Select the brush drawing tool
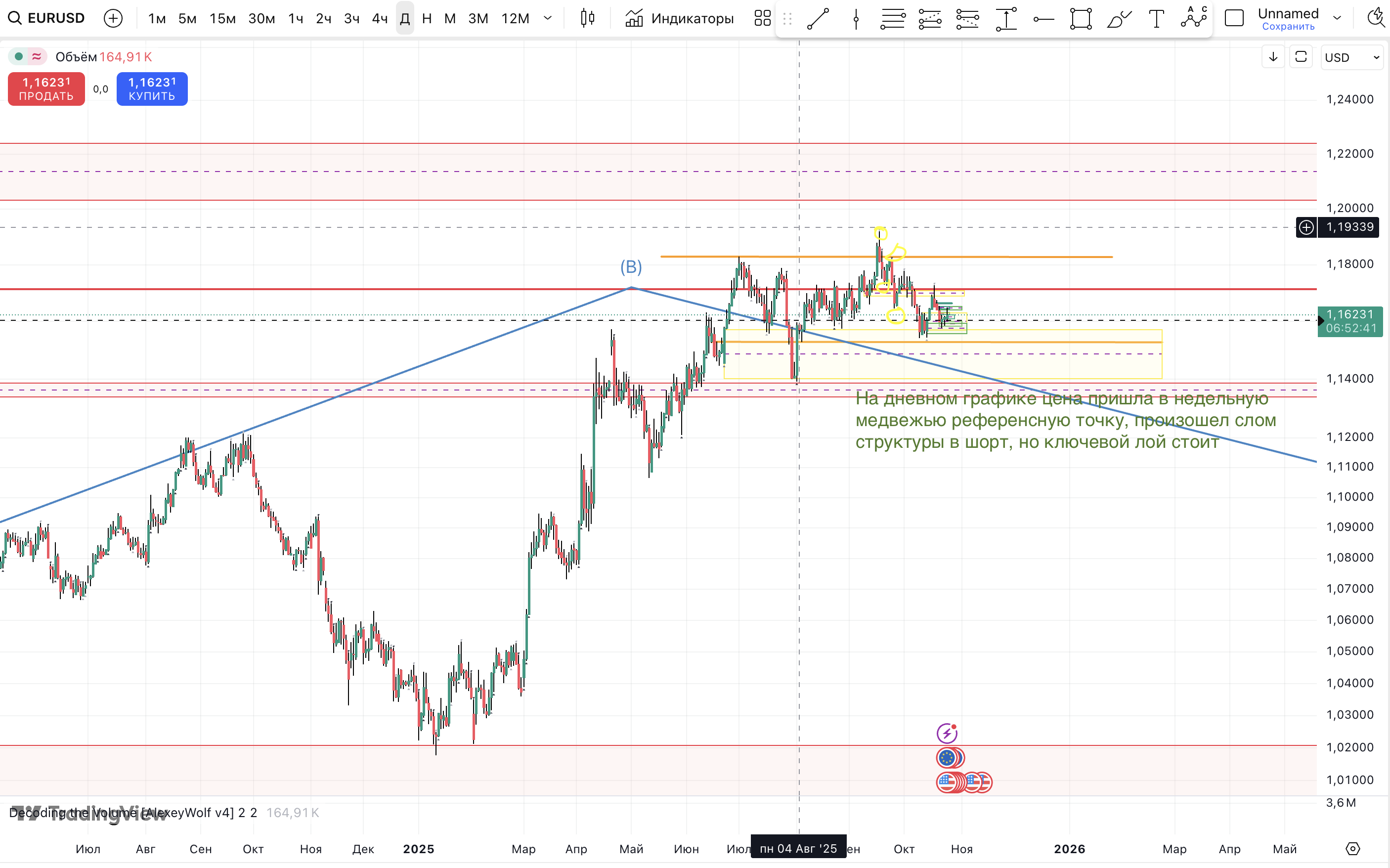Viewport: 1390px width, 868px height. tap(1118, 19)
